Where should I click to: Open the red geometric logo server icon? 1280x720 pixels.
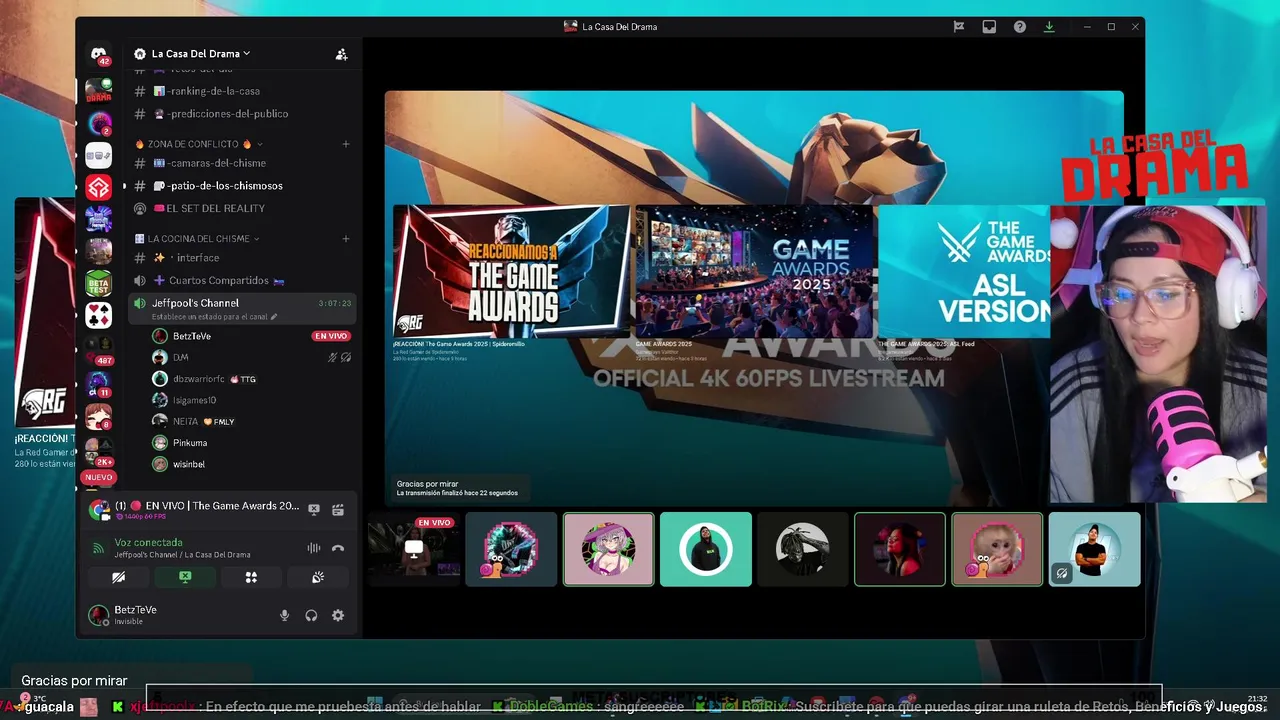[x=98, y=187]
